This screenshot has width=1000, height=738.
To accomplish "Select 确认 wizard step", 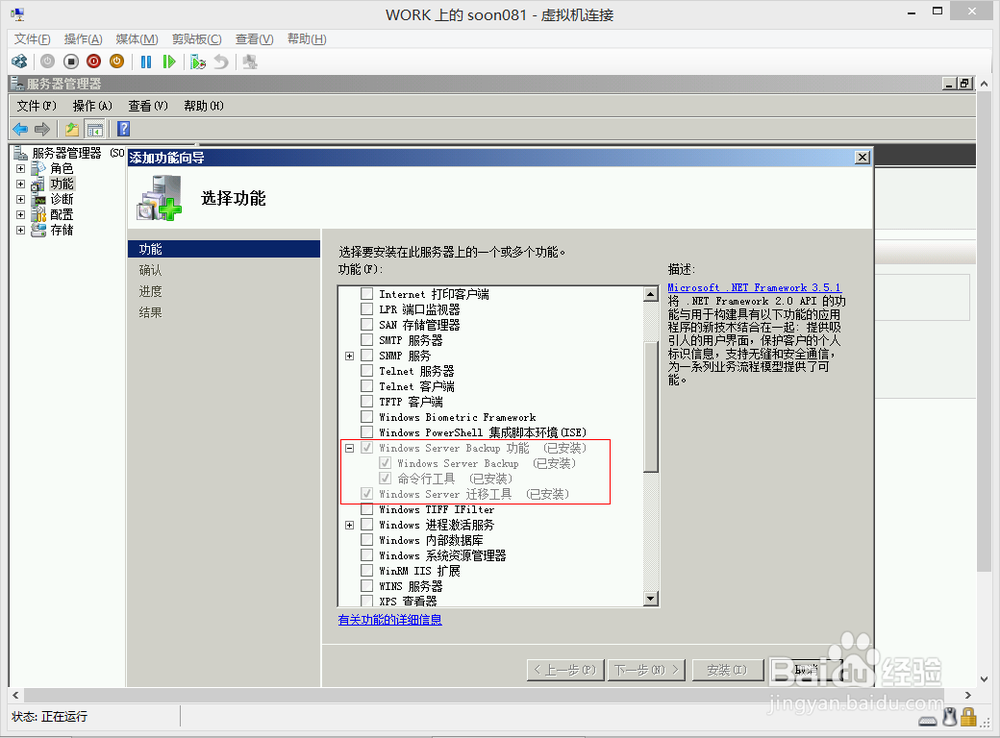I will coord(151,270).
